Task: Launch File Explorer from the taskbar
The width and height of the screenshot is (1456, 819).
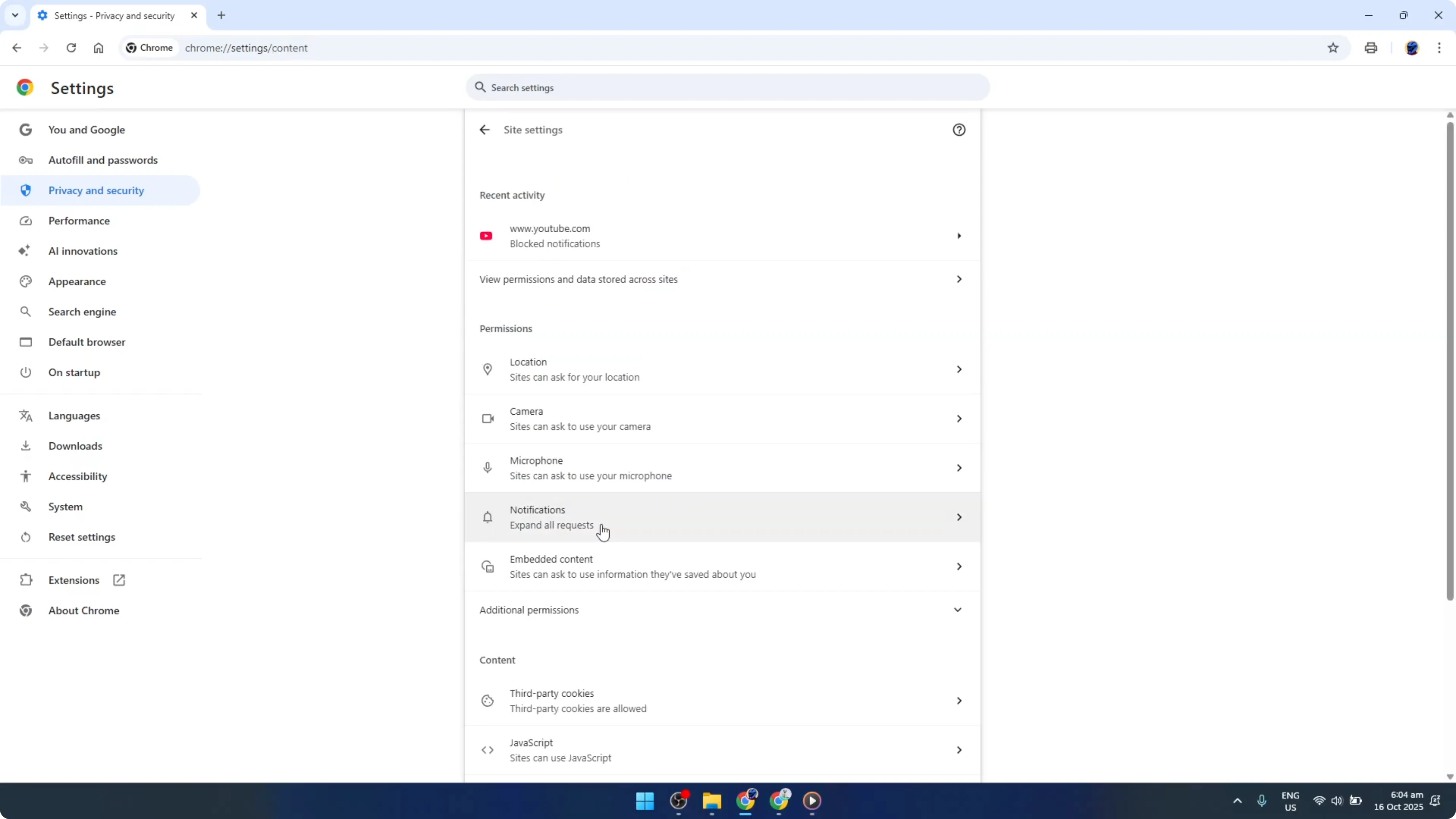Action: 712,802
